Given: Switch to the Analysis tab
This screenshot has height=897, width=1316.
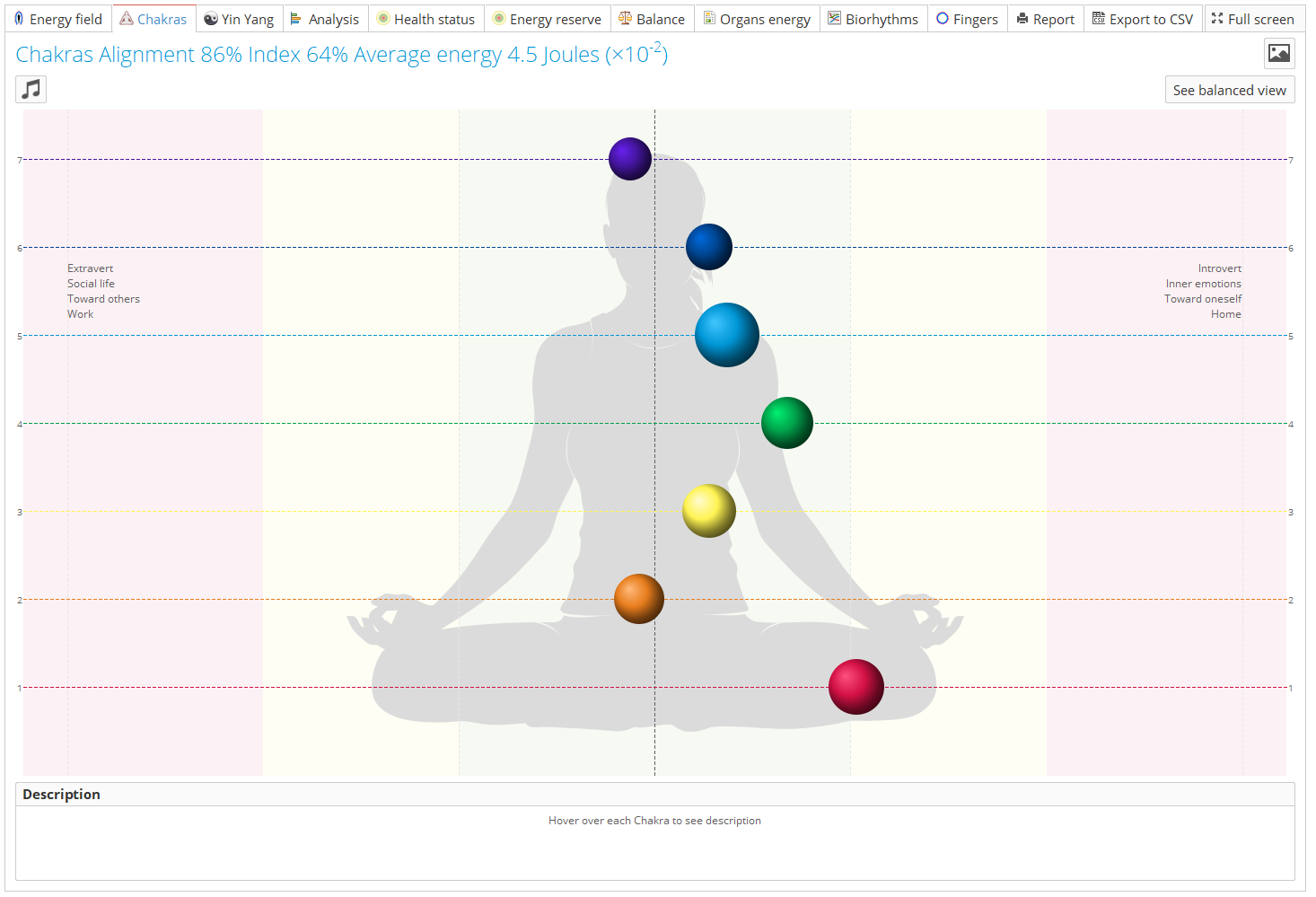Looking at the screenshot, I should tap(325, 18).
